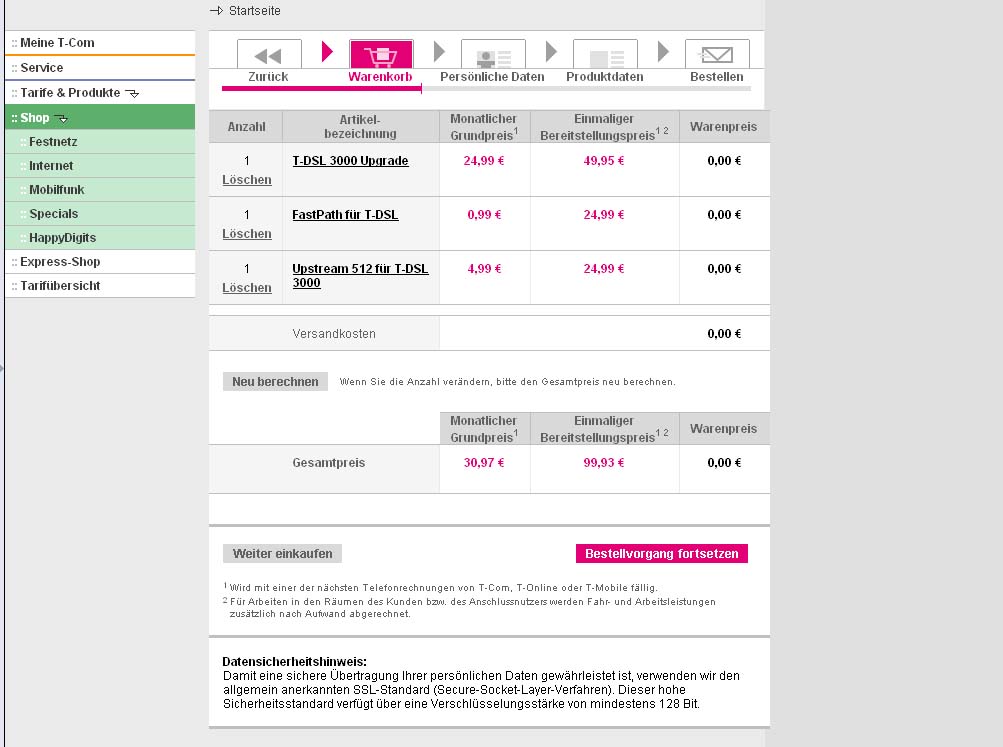The image size is (1003, 747).
Task: Click the Datensicherheitshinweis heading
Action: (x=294, y=662)
